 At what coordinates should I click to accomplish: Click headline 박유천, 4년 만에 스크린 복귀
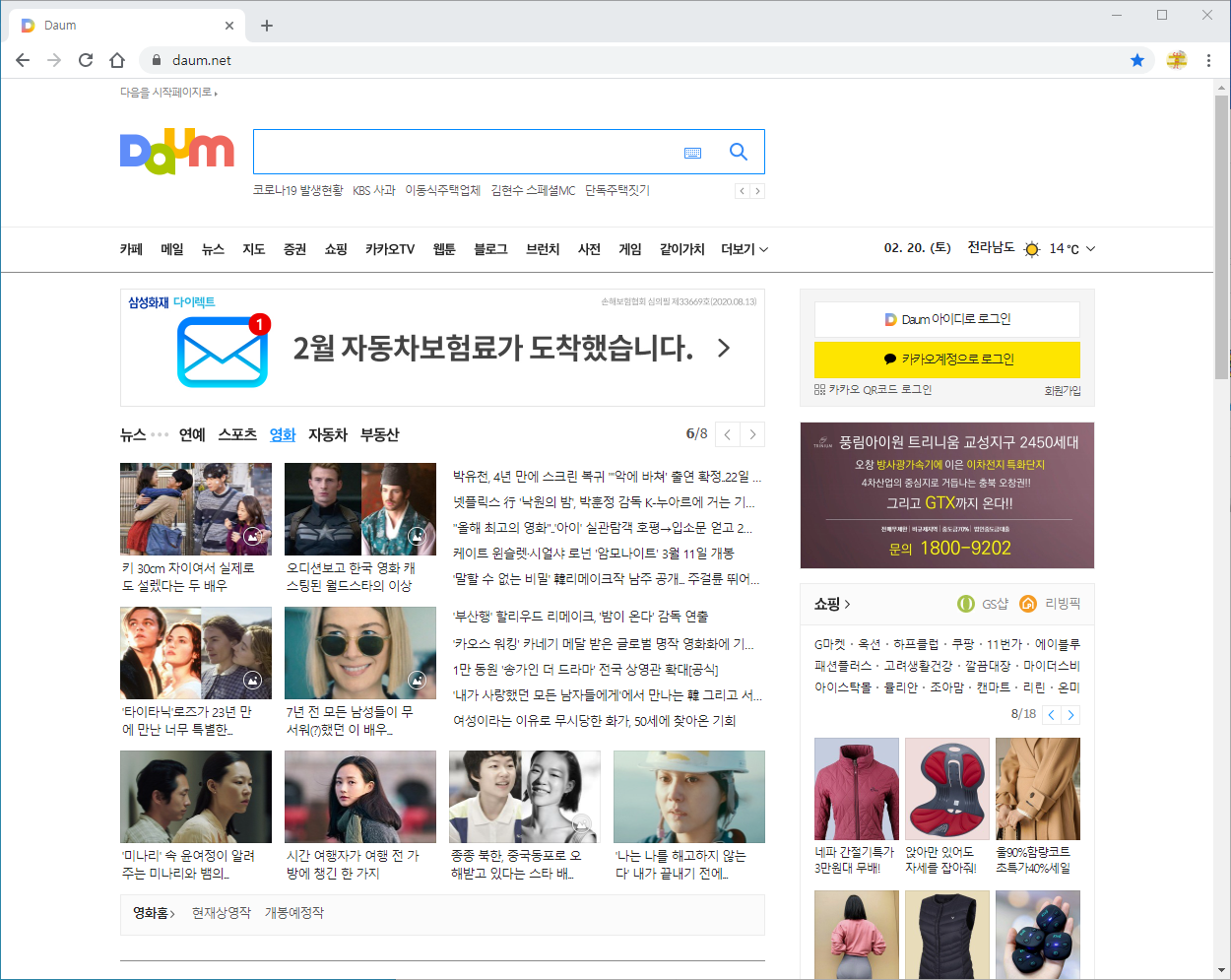coord(608,477)
